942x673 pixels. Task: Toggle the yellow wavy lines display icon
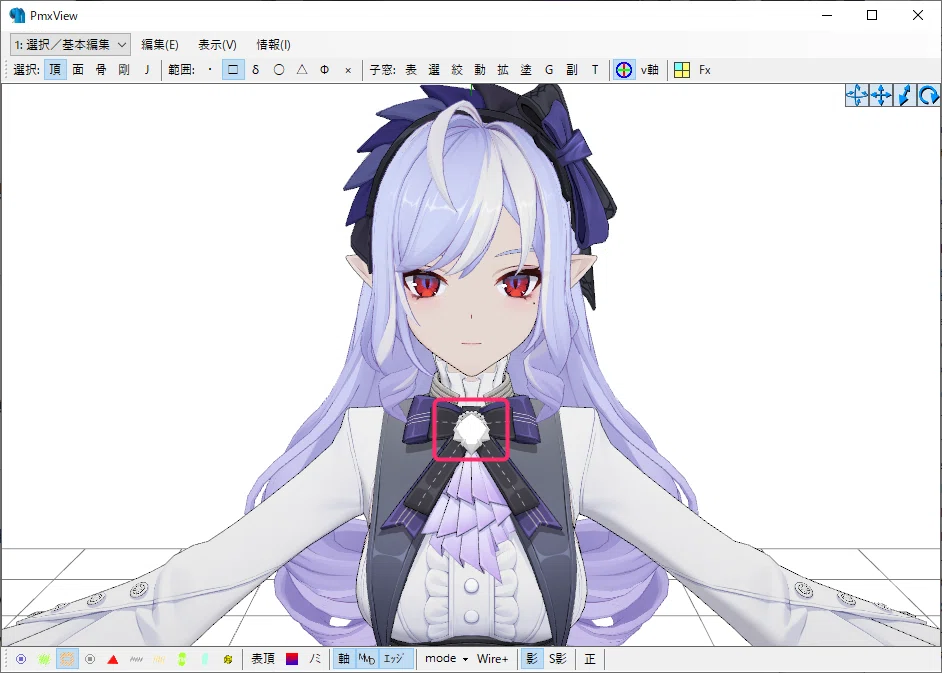coord(159,659)
